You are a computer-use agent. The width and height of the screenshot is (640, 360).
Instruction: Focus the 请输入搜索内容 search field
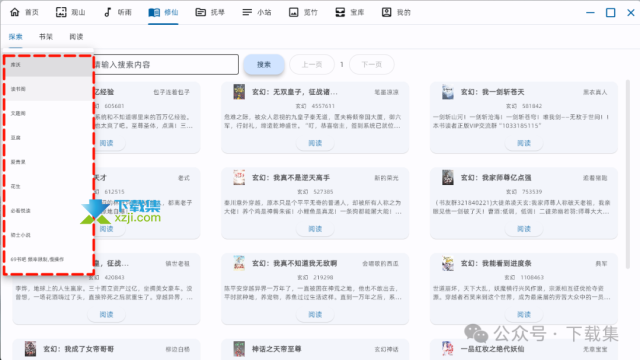point(166,64)
